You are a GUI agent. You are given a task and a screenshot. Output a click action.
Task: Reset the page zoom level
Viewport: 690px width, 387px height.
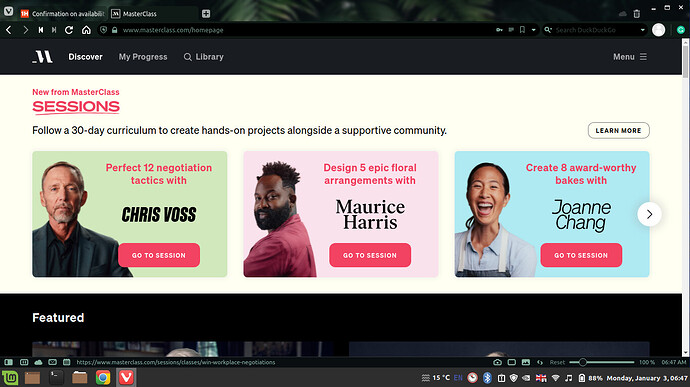point(557,362)
